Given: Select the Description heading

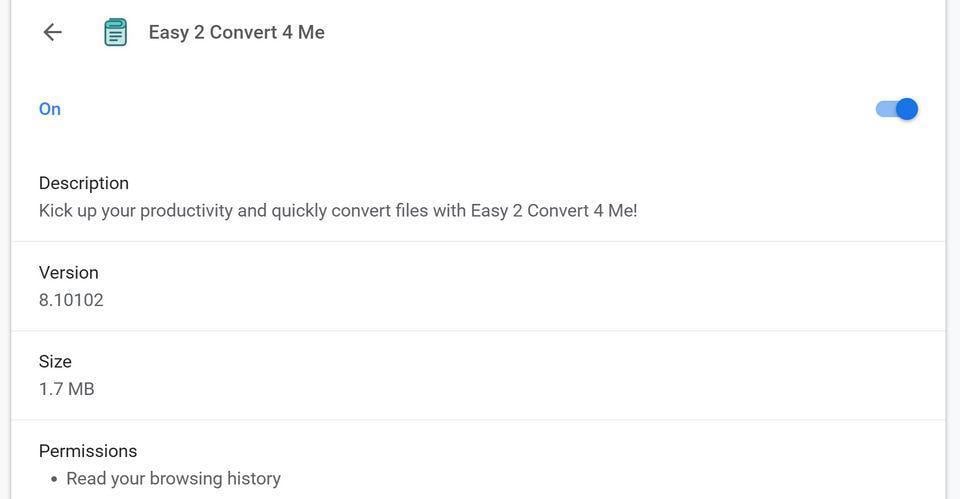Looking at the screenshot, I should point(84,183).
